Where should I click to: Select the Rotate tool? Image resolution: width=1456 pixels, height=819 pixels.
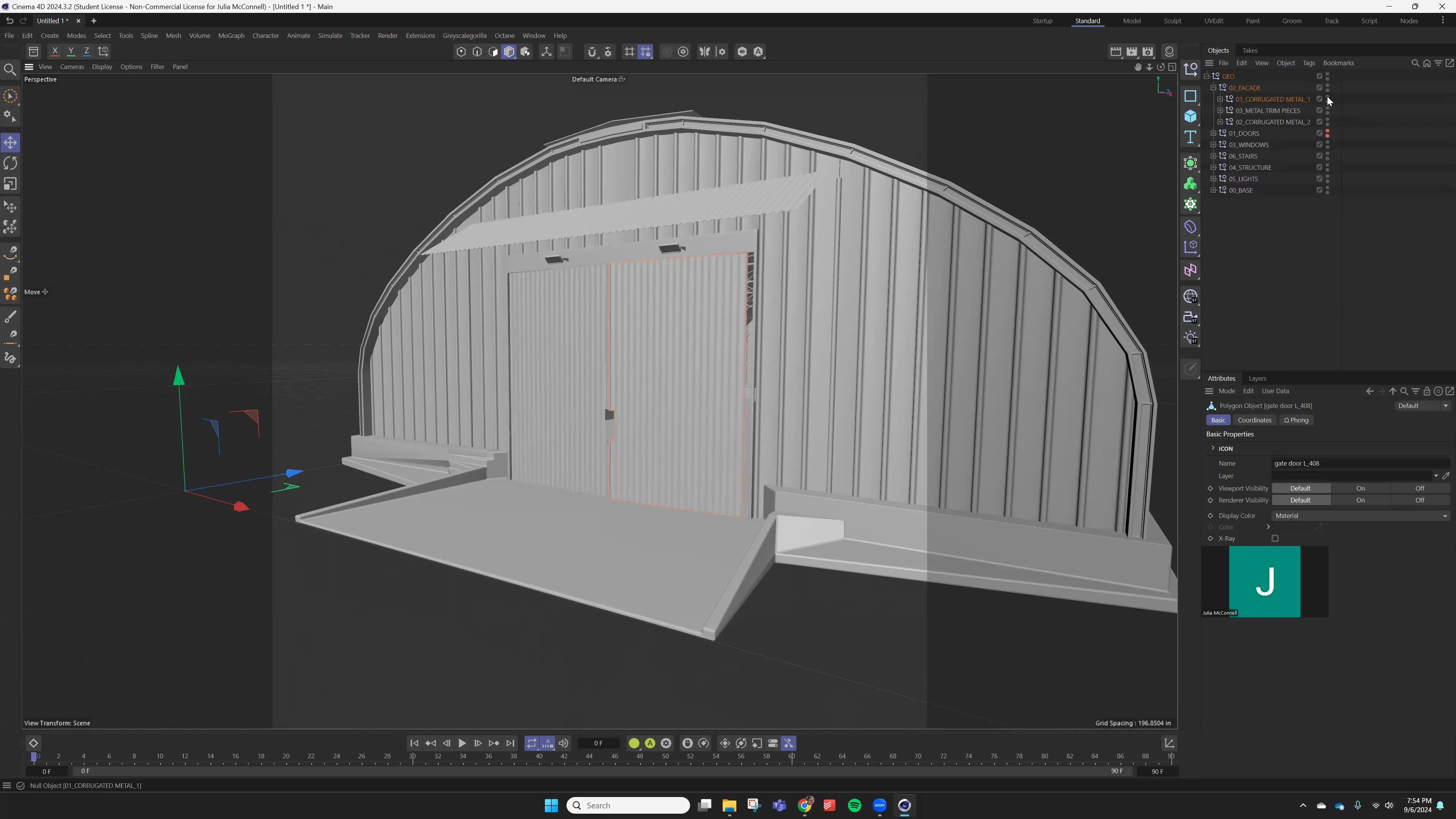[x=10, y=163]
